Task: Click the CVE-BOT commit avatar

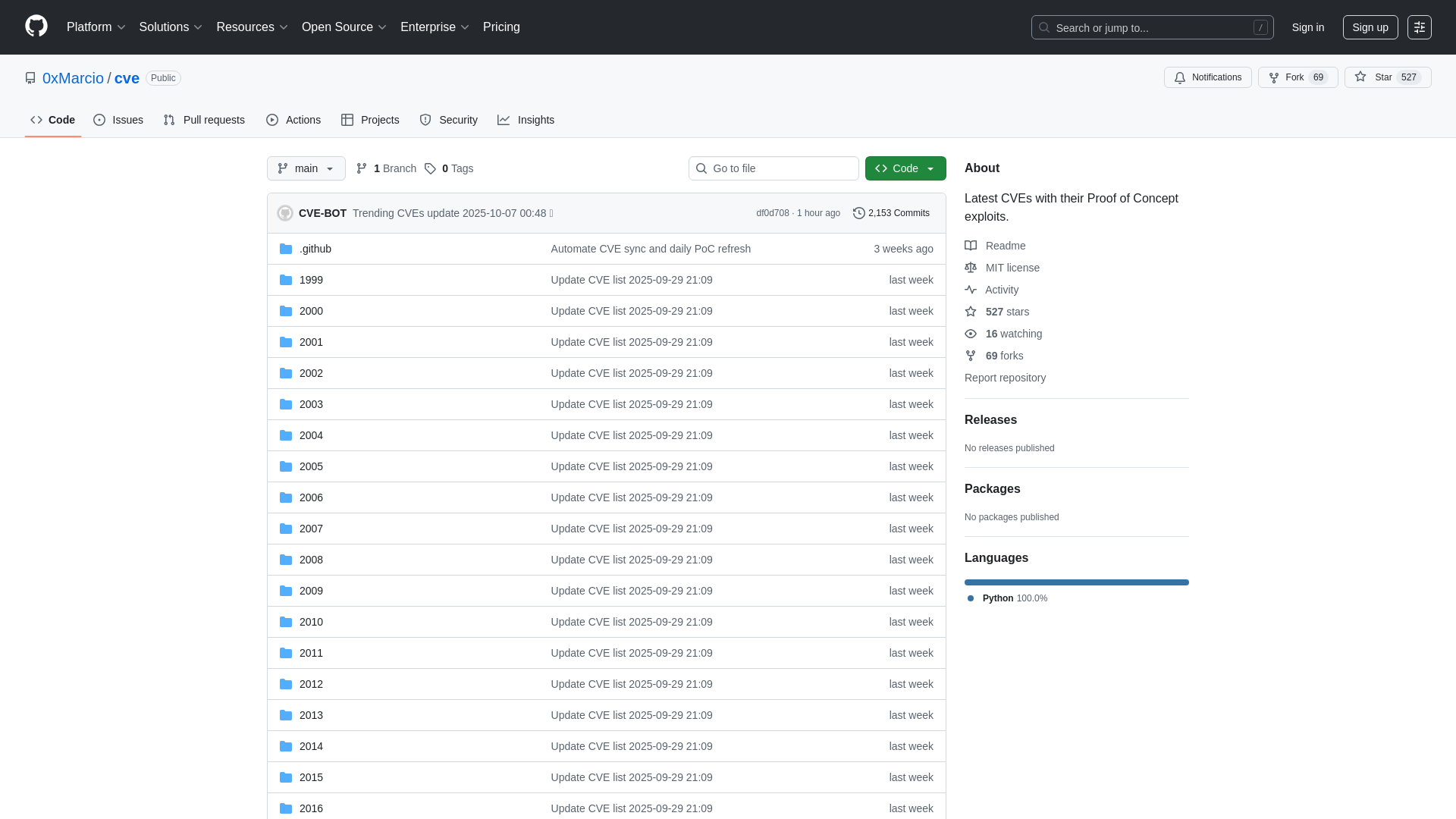Action: point(285,213)
